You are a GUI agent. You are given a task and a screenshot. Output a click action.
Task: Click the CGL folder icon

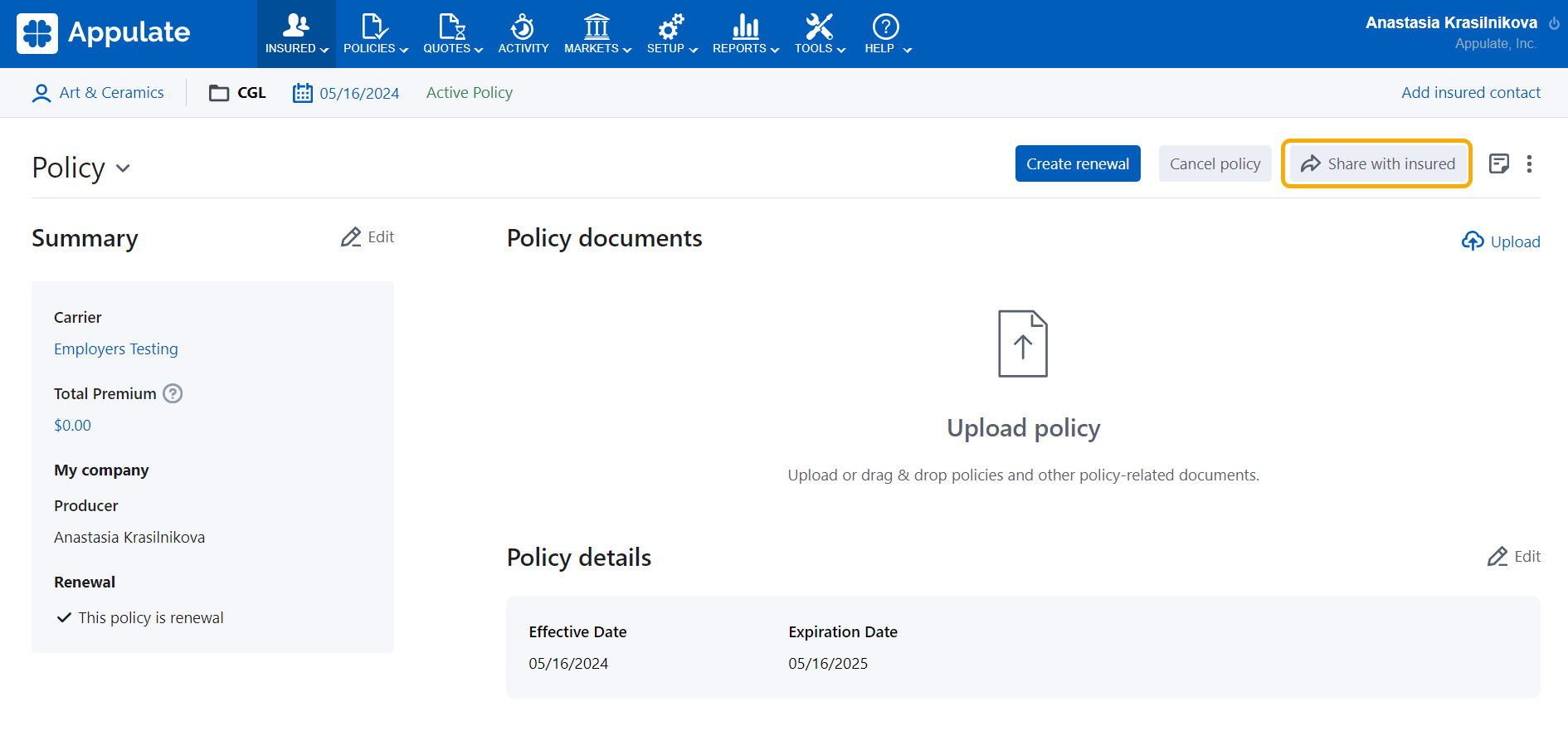coord(219,93)
